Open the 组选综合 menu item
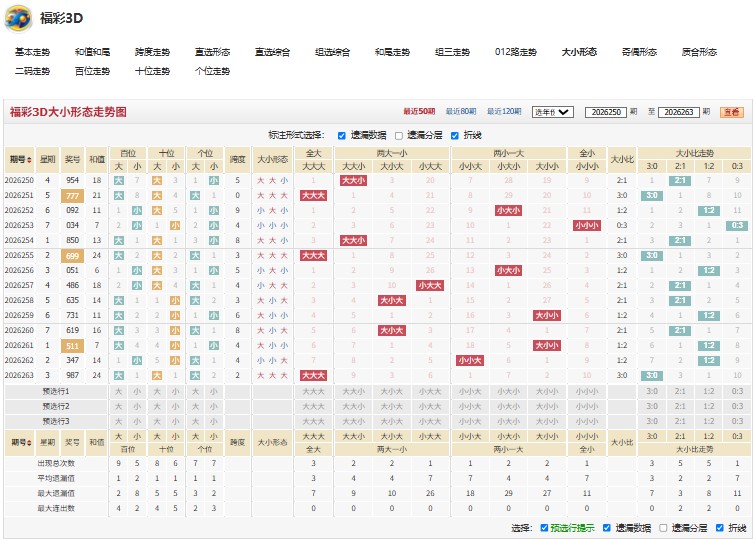 coord(332,52)
